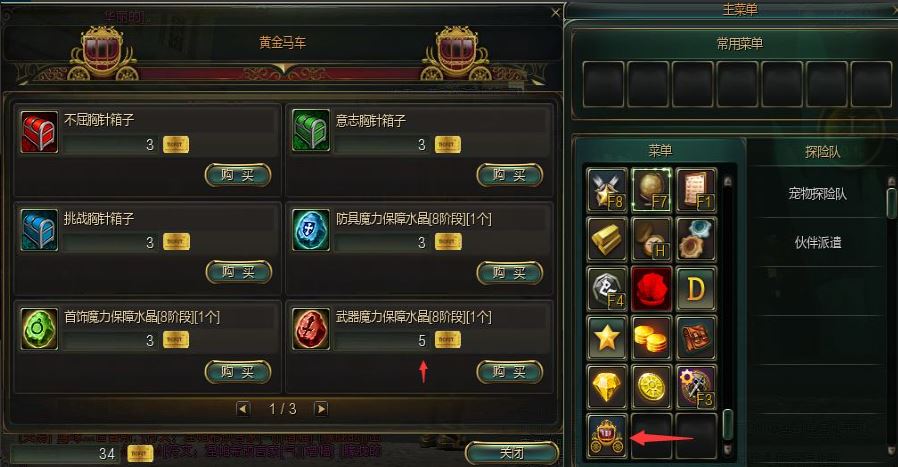Buy the 意志胸针箱子 item
Viewport: 898px width, 467px height.
pyautogui.click(x=509, y=175)
